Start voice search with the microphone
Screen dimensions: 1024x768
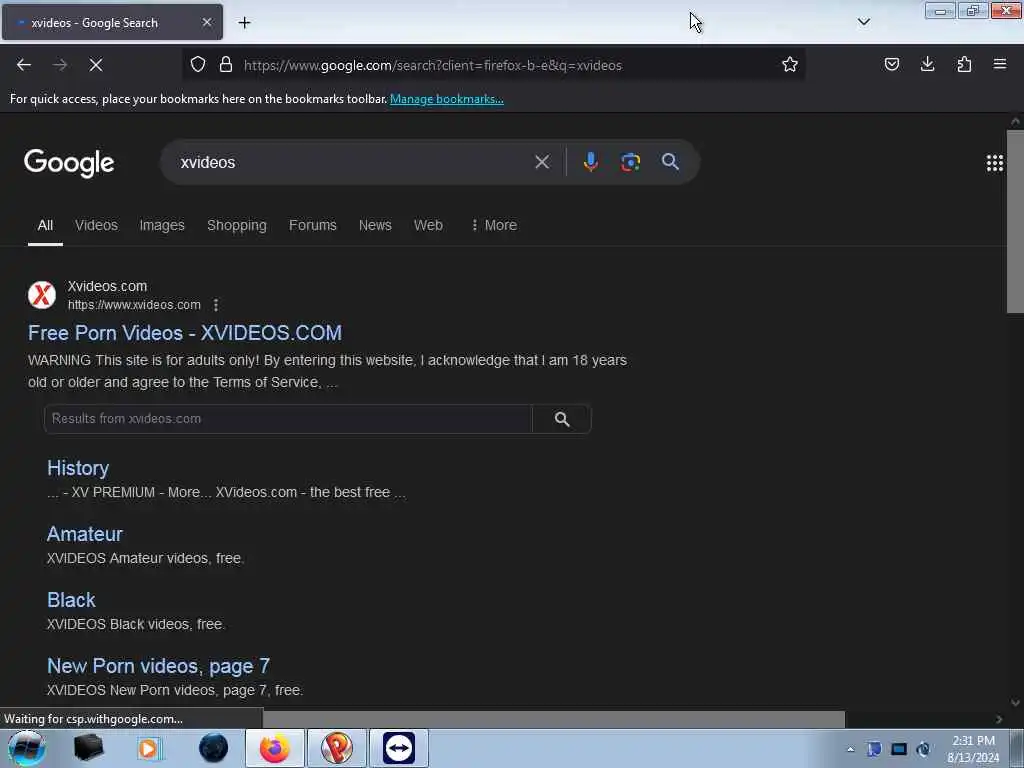click(590, 162)
